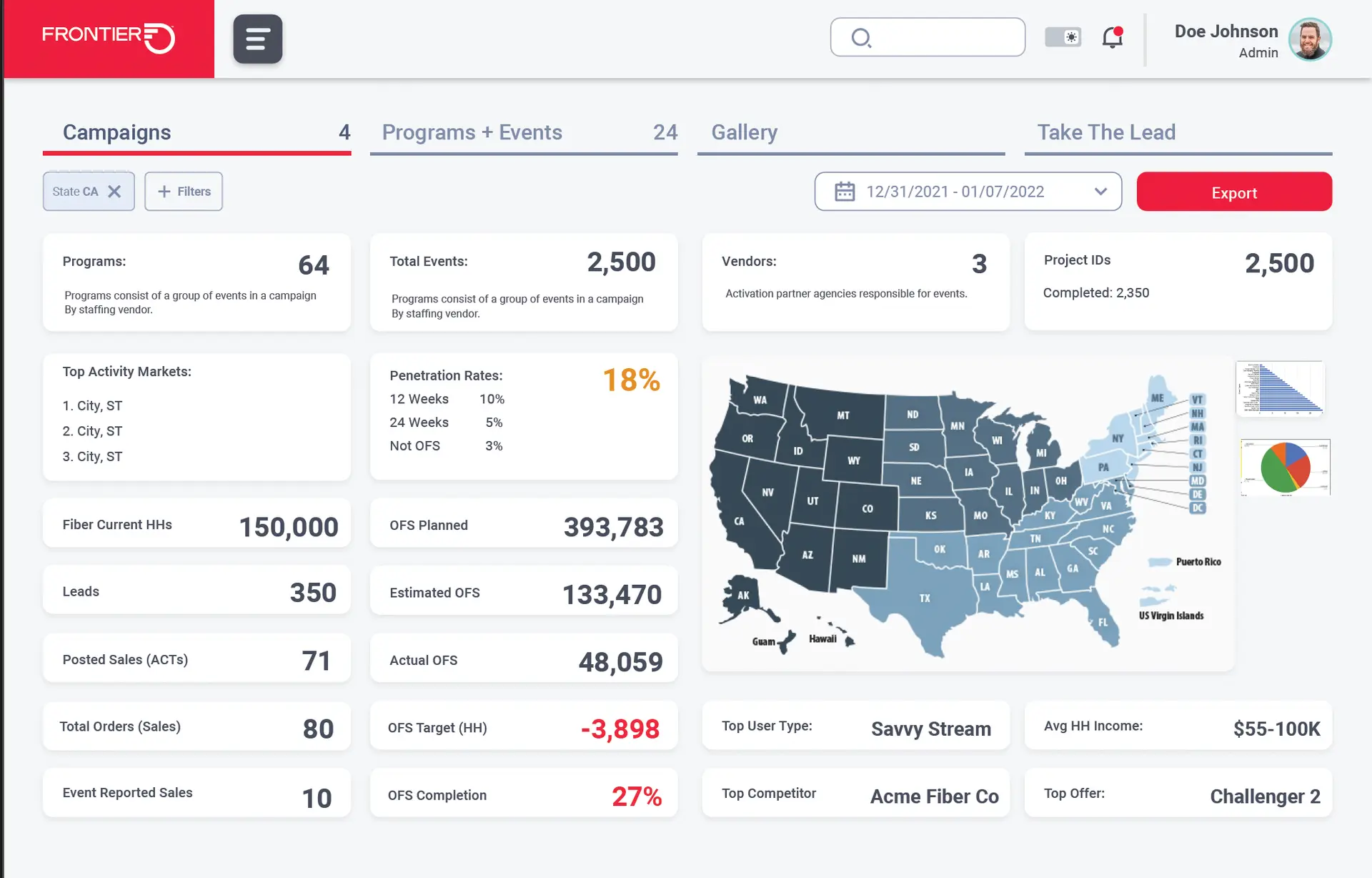This screenshot has width=1372, height=878.
Task: Select Florida on the map
Action: click(x=1103, y=622)
